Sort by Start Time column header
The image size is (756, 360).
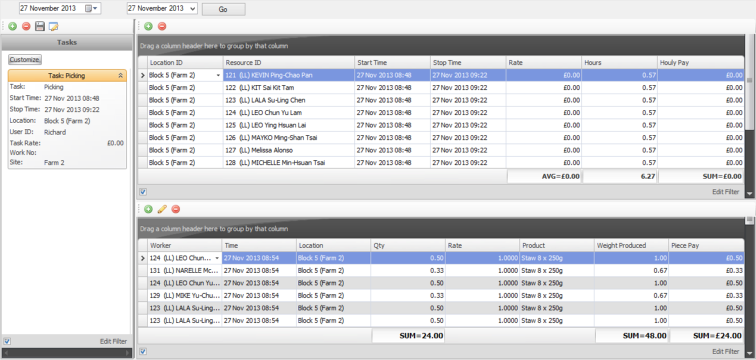(392, 63)
